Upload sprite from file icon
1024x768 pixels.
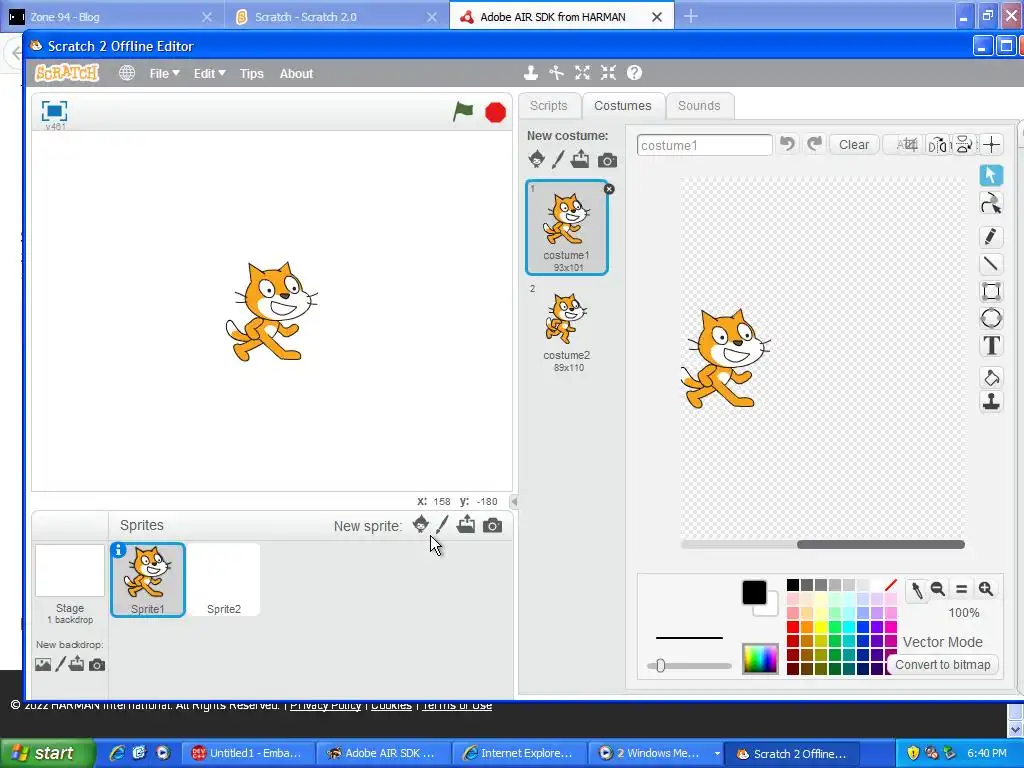[x=466, y=524]
